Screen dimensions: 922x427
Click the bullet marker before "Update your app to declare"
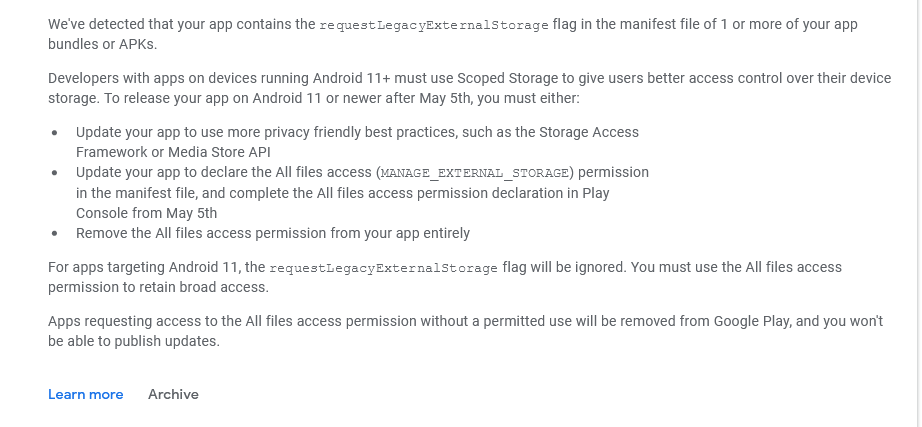click(54, 172)
